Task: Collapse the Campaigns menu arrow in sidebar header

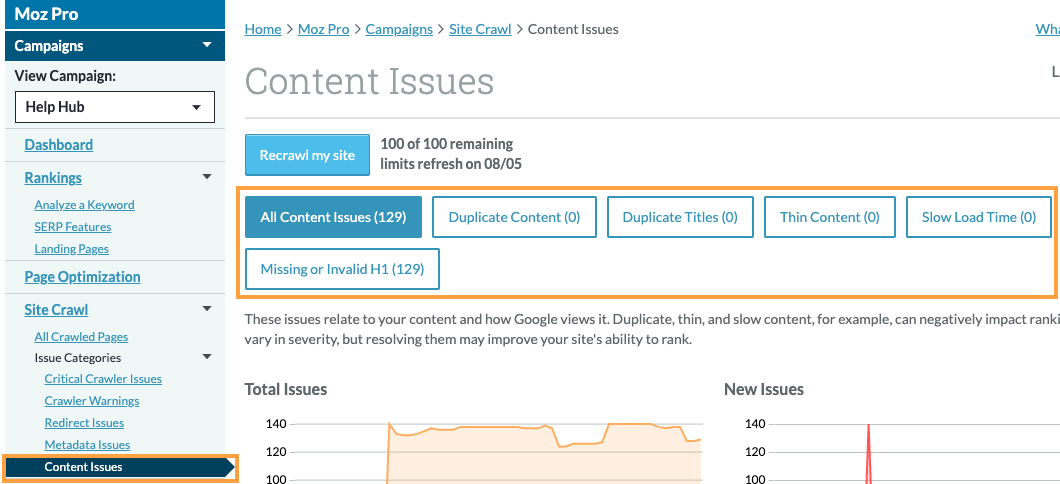Action: coord(207,45)
